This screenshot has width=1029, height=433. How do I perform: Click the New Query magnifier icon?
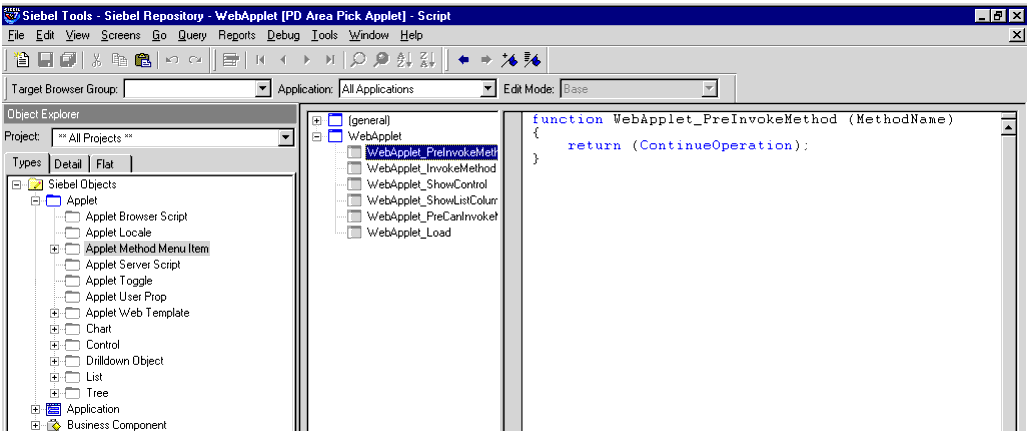pyautogui.click(x=358, y=60)
